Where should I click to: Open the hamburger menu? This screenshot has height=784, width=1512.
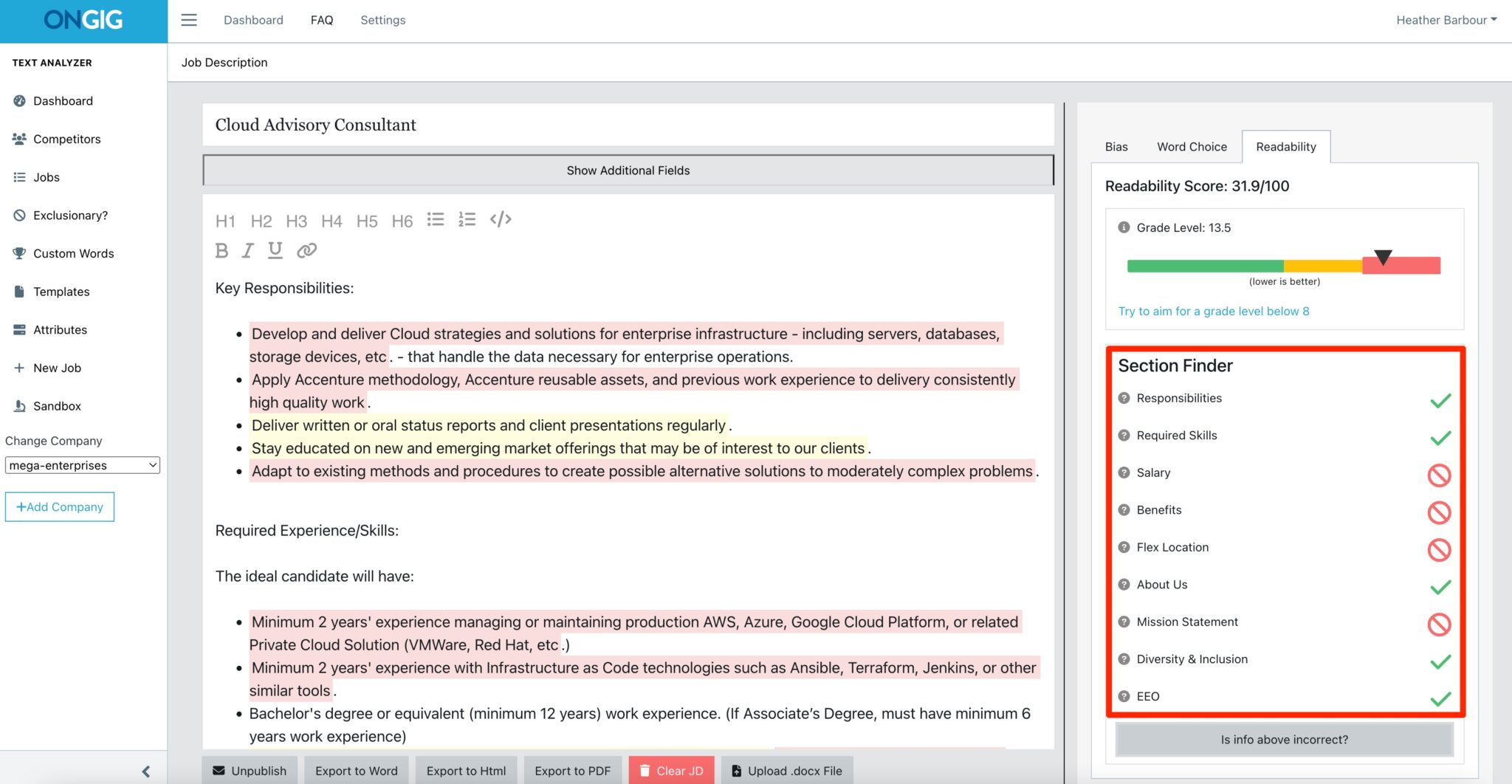(189, 20)
